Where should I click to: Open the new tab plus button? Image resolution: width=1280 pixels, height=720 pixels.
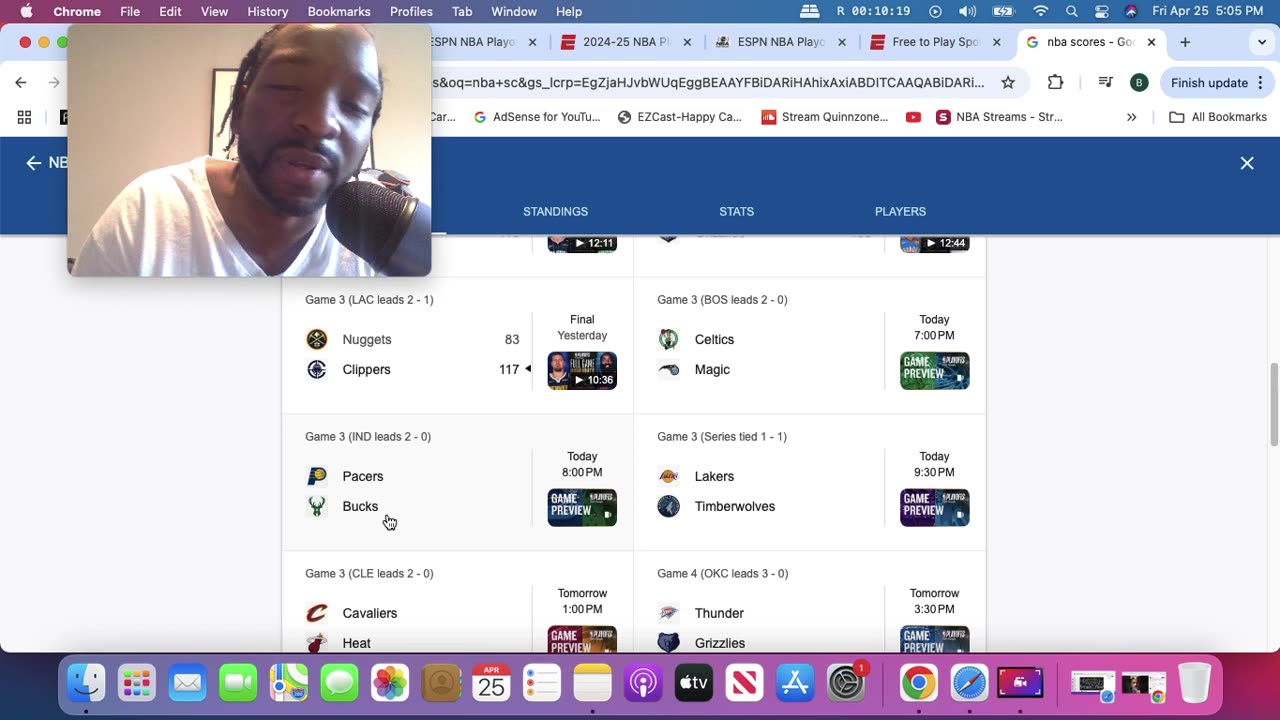coord(1185,42)
